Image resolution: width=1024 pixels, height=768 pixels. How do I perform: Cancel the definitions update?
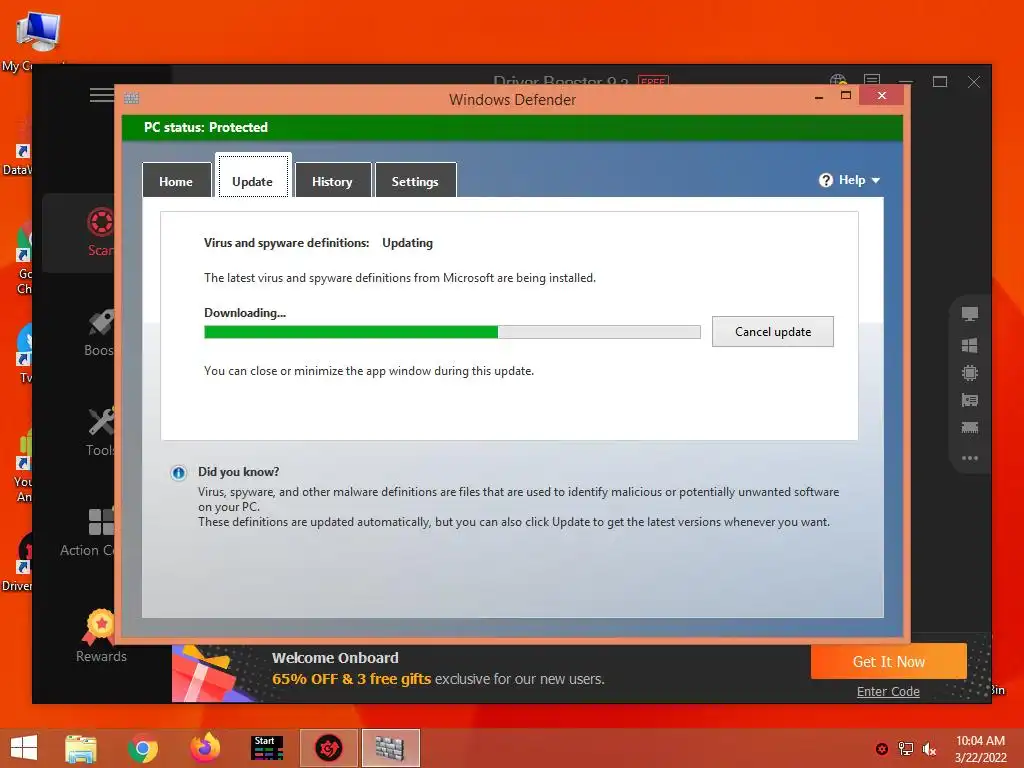pos(773,332)
